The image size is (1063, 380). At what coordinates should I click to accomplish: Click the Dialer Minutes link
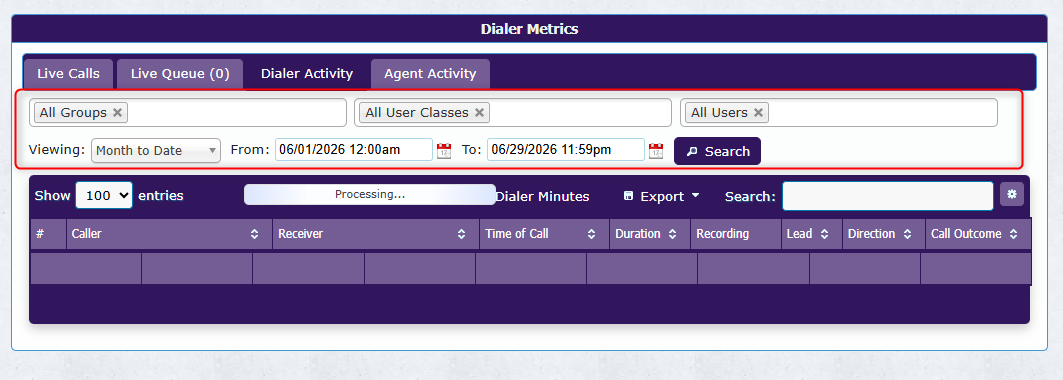(x=542, y=196)
